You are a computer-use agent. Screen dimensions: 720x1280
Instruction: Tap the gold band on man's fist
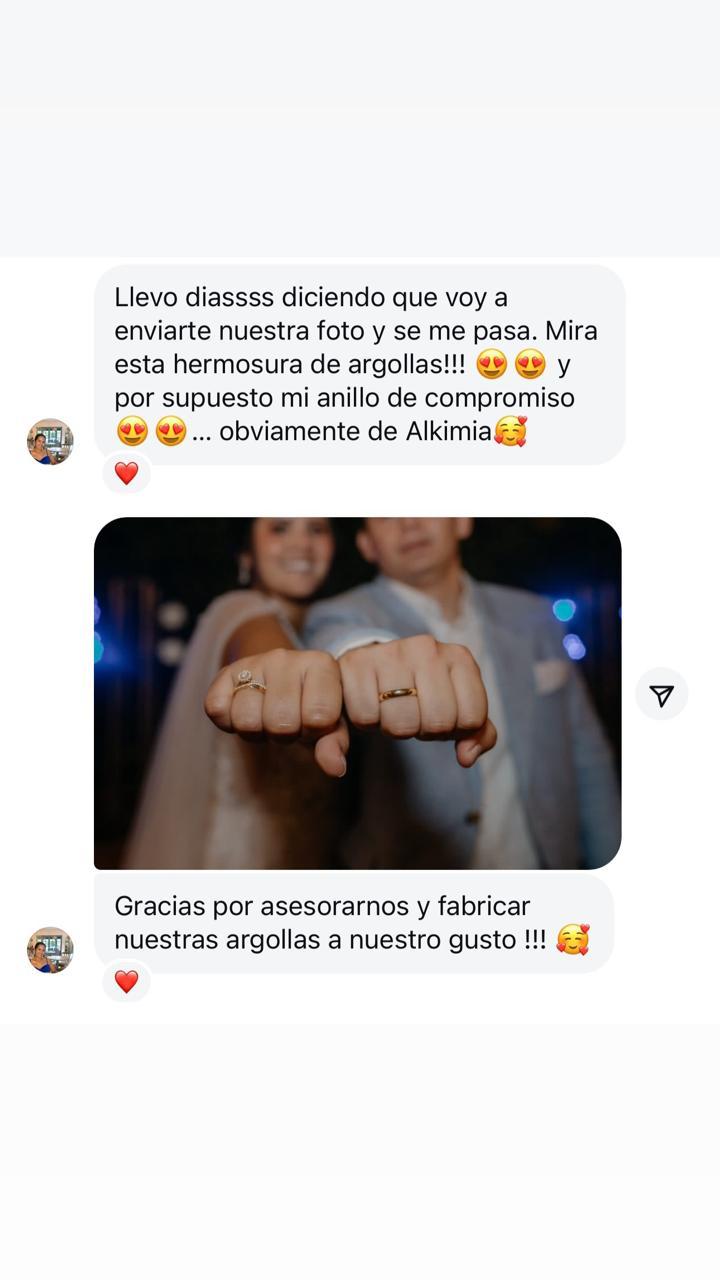point(398,693)
